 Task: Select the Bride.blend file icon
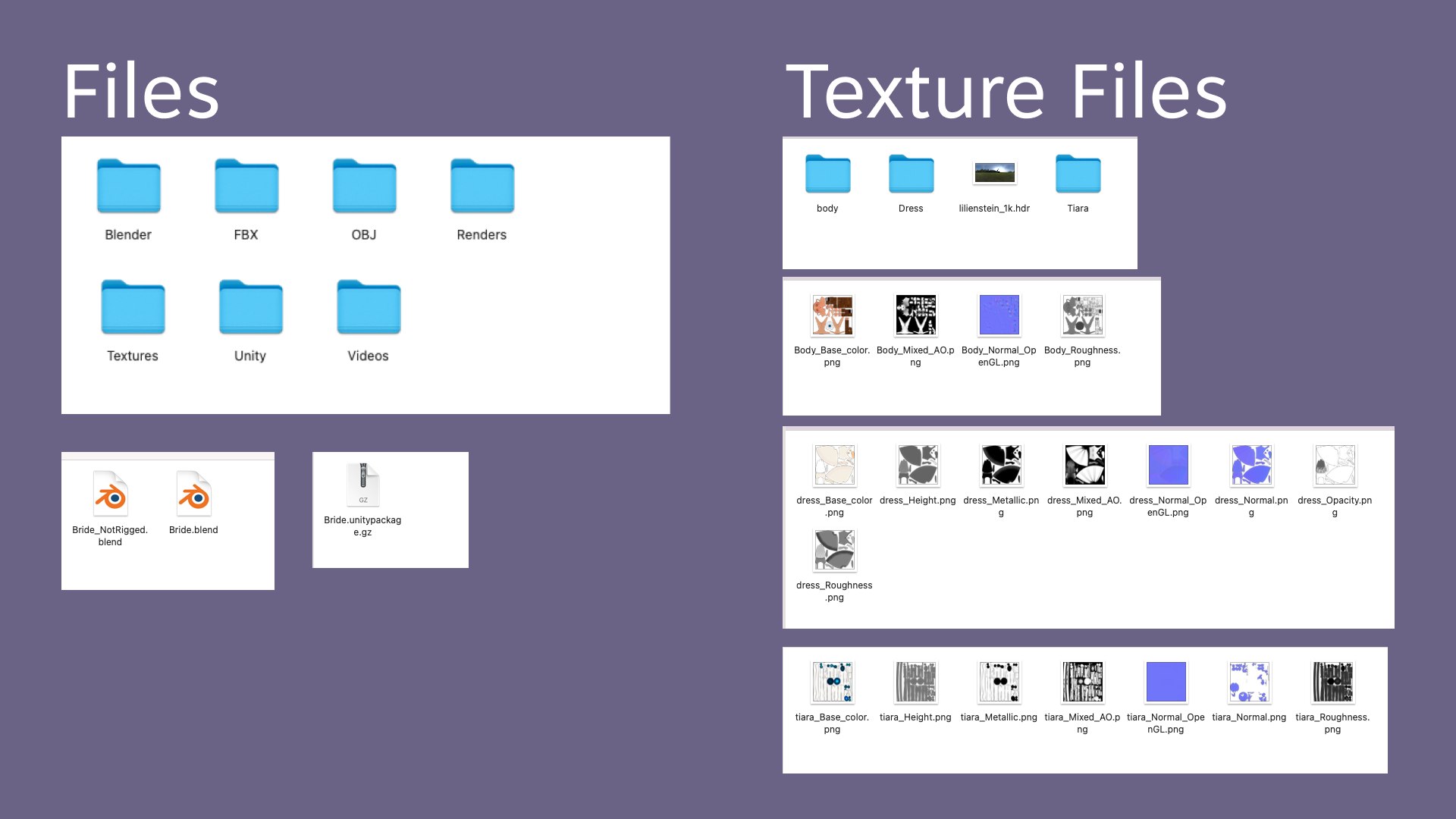(x=194, y=494)
